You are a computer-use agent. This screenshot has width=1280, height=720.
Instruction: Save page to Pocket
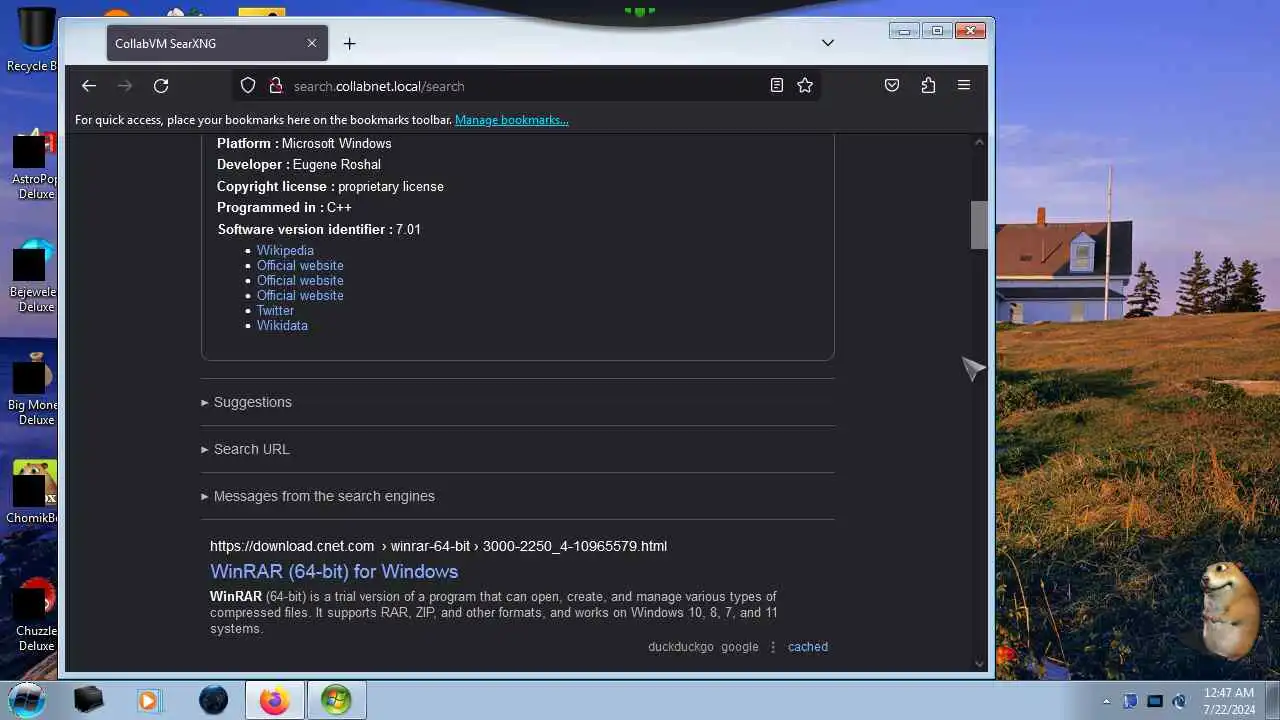892,86
